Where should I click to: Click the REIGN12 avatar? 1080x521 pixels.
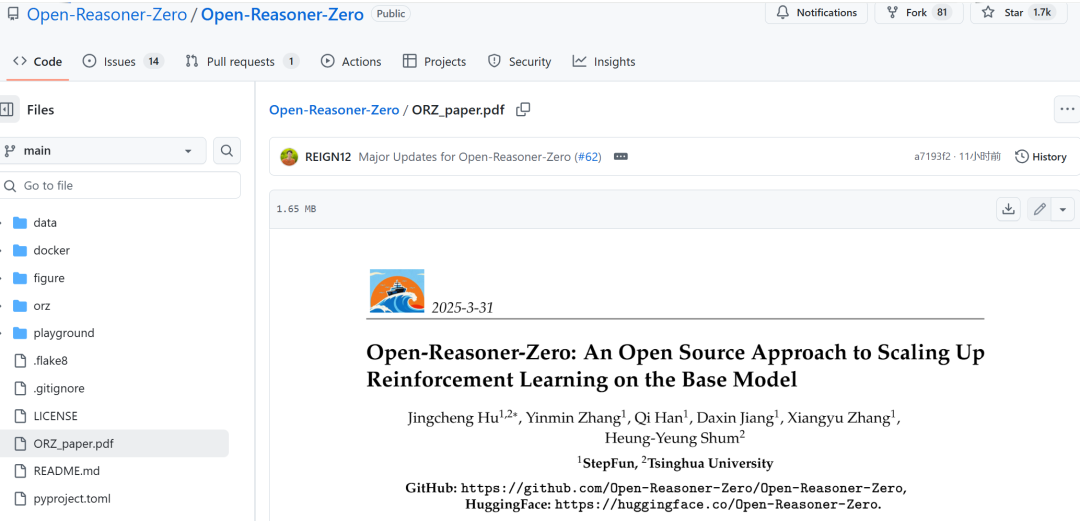click(289, 156)
